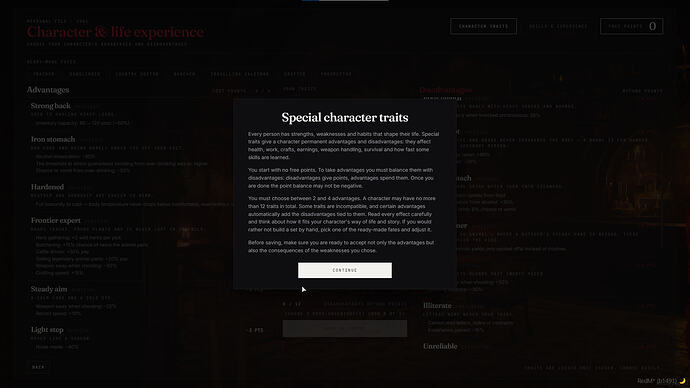The height and width of the screenshot is (388, 690).
Task: Click the Disadvantages heading in red
Action: (445, 90)
